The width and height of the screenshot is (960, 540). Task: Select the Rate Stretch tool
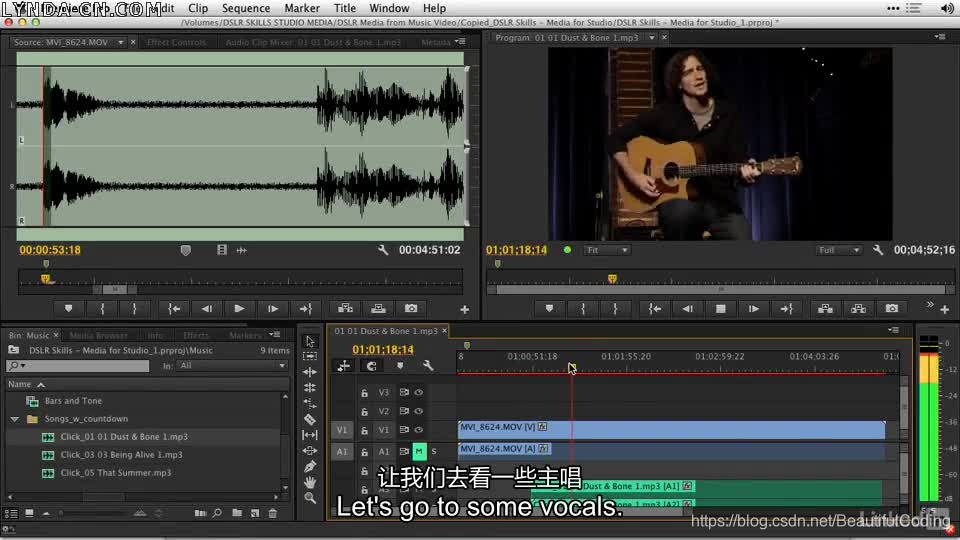pos(310,403)
